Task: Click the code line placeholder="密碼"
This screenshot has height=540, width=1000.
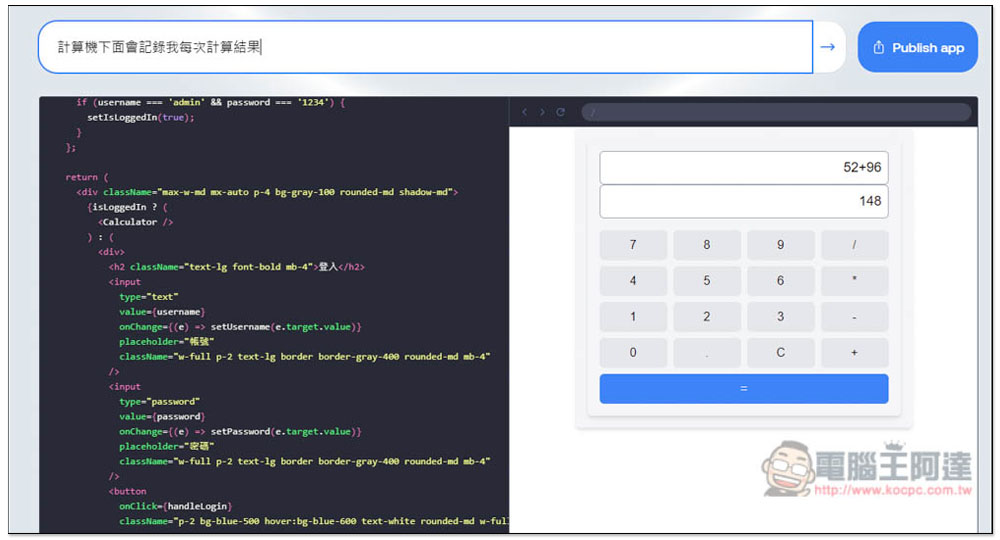Action: tap(166, 446)
